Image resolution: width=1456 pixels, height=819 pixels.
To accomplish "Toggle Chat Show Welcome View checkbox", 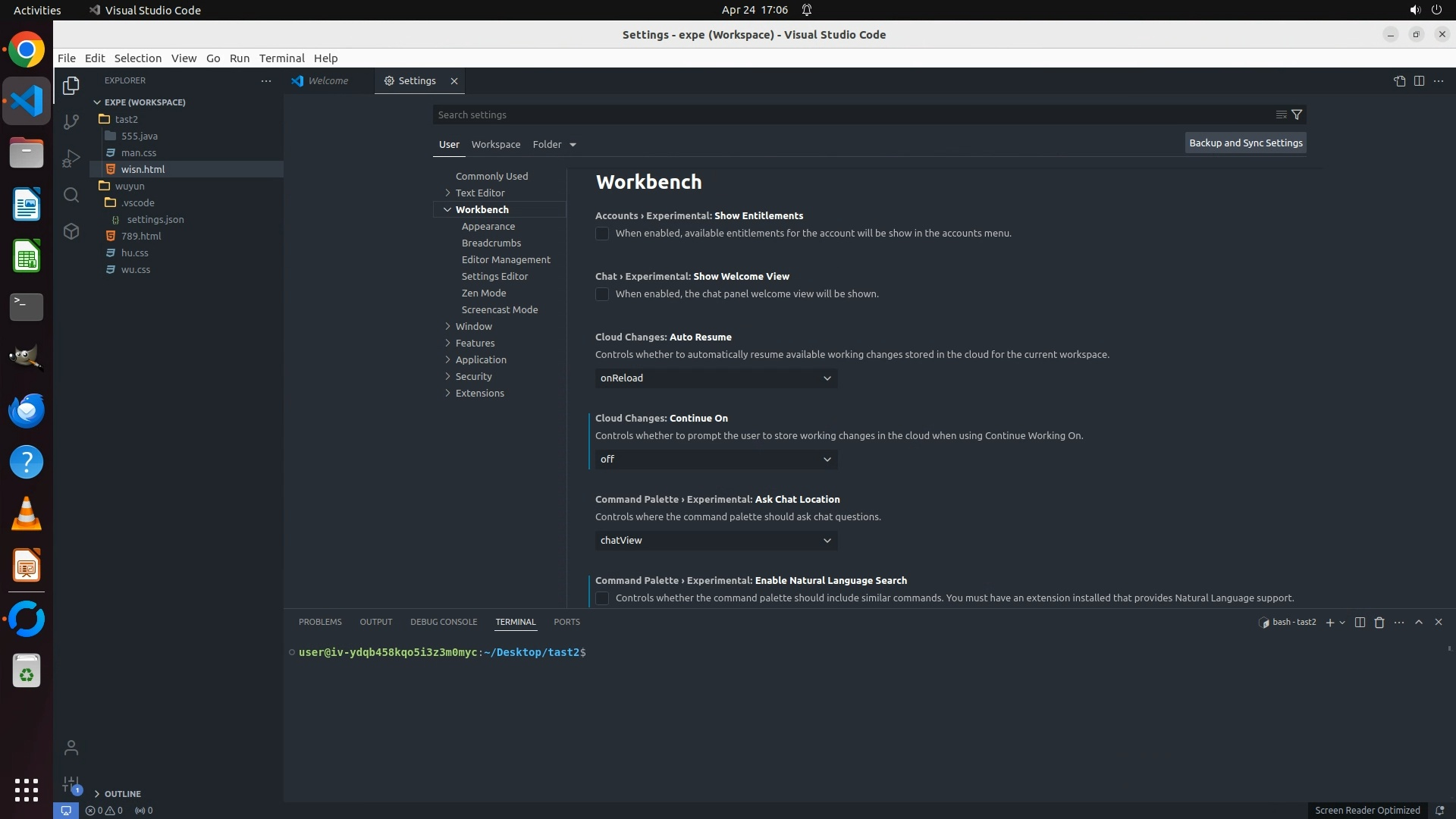I will (602, 294).
